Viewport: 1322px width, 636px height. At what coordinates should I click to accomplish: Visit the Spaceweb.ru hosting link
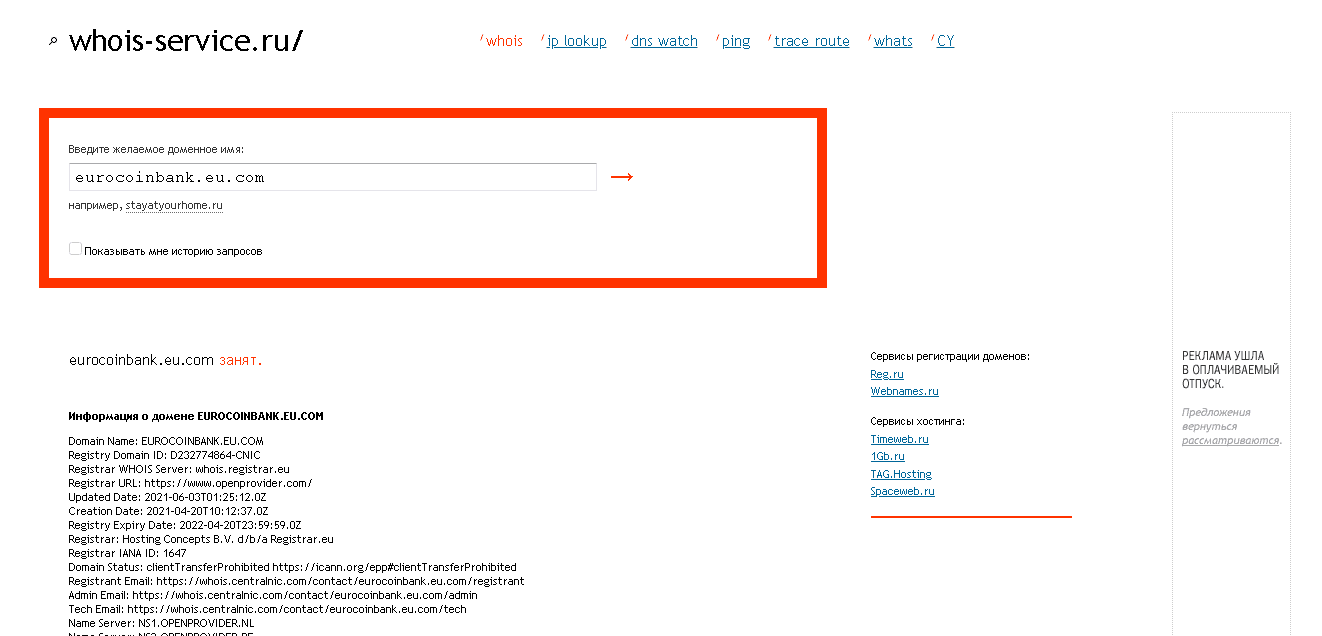click(x=902, y=491)
